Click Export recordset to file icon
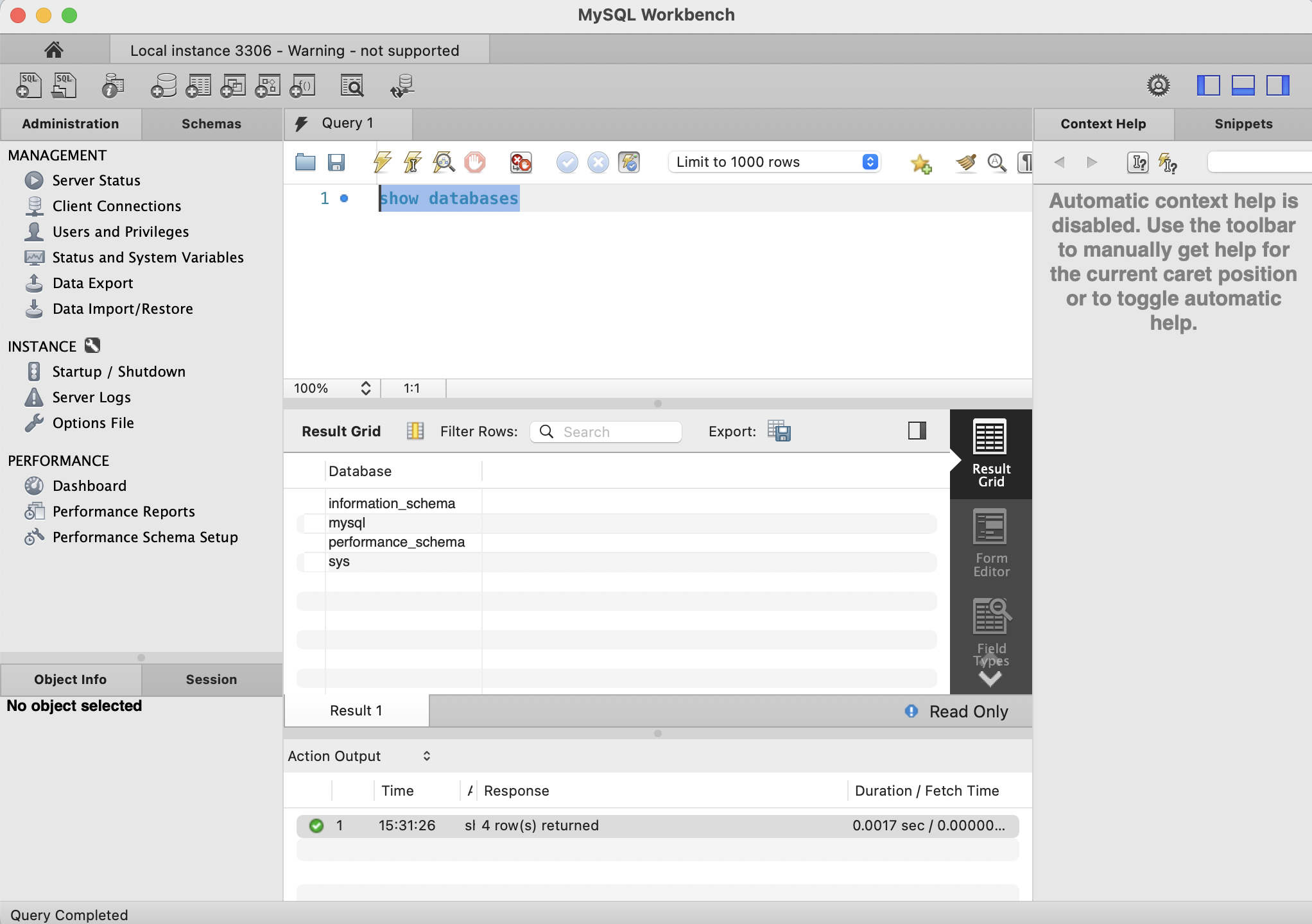 (x=779, y=431)
